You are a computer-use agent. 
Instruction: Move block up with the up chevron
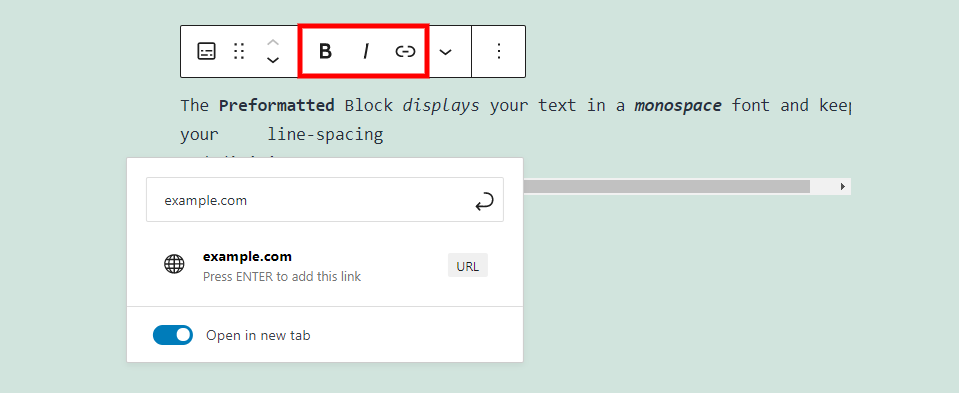click(x=273, y=42)
